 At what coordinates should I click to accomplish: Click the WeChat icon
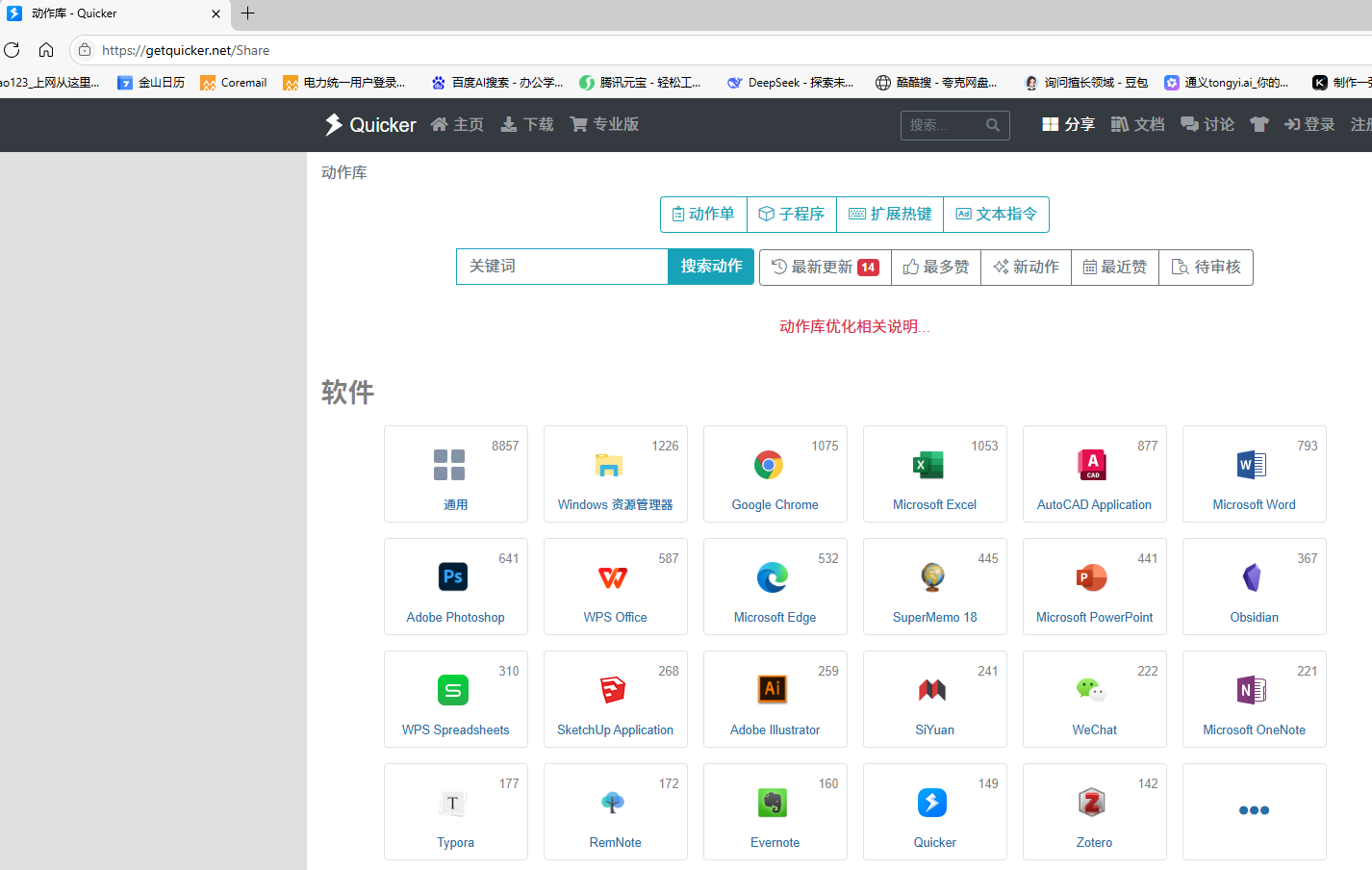coord(1092,690)
